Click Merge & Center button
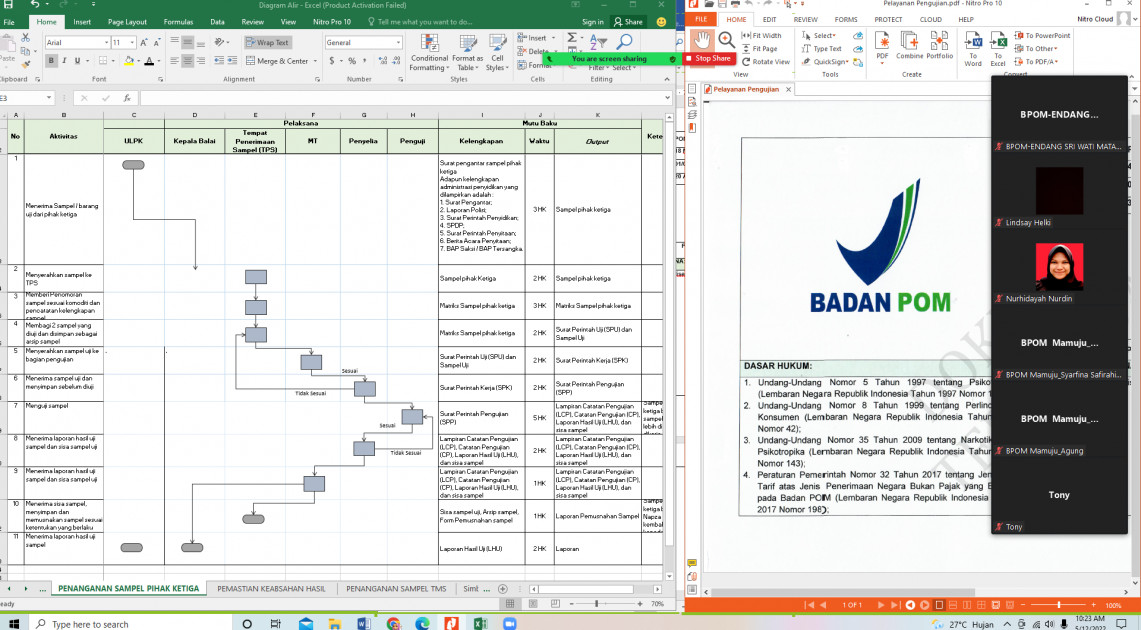This screenshot has width=1141, height=630. coord(277,61)
